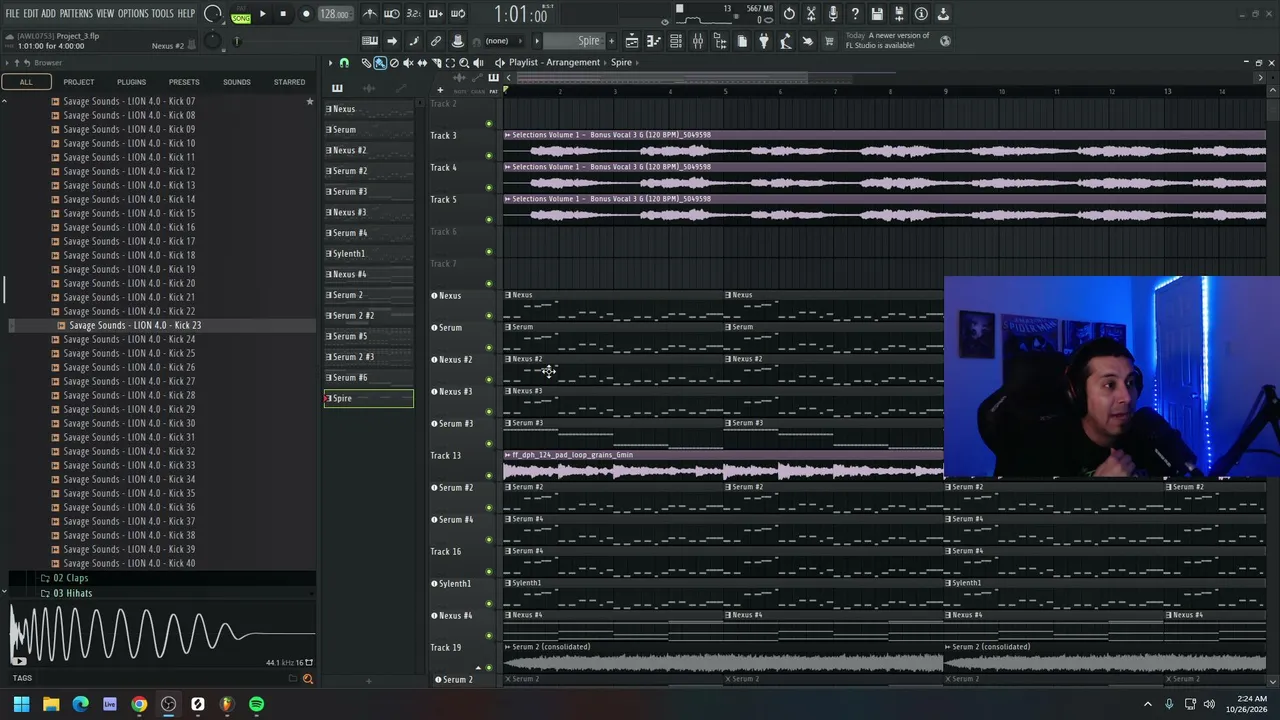1280x720 pixels.
Task: Select Kick 23 sample in the browser
Action: tap(135, 325)
